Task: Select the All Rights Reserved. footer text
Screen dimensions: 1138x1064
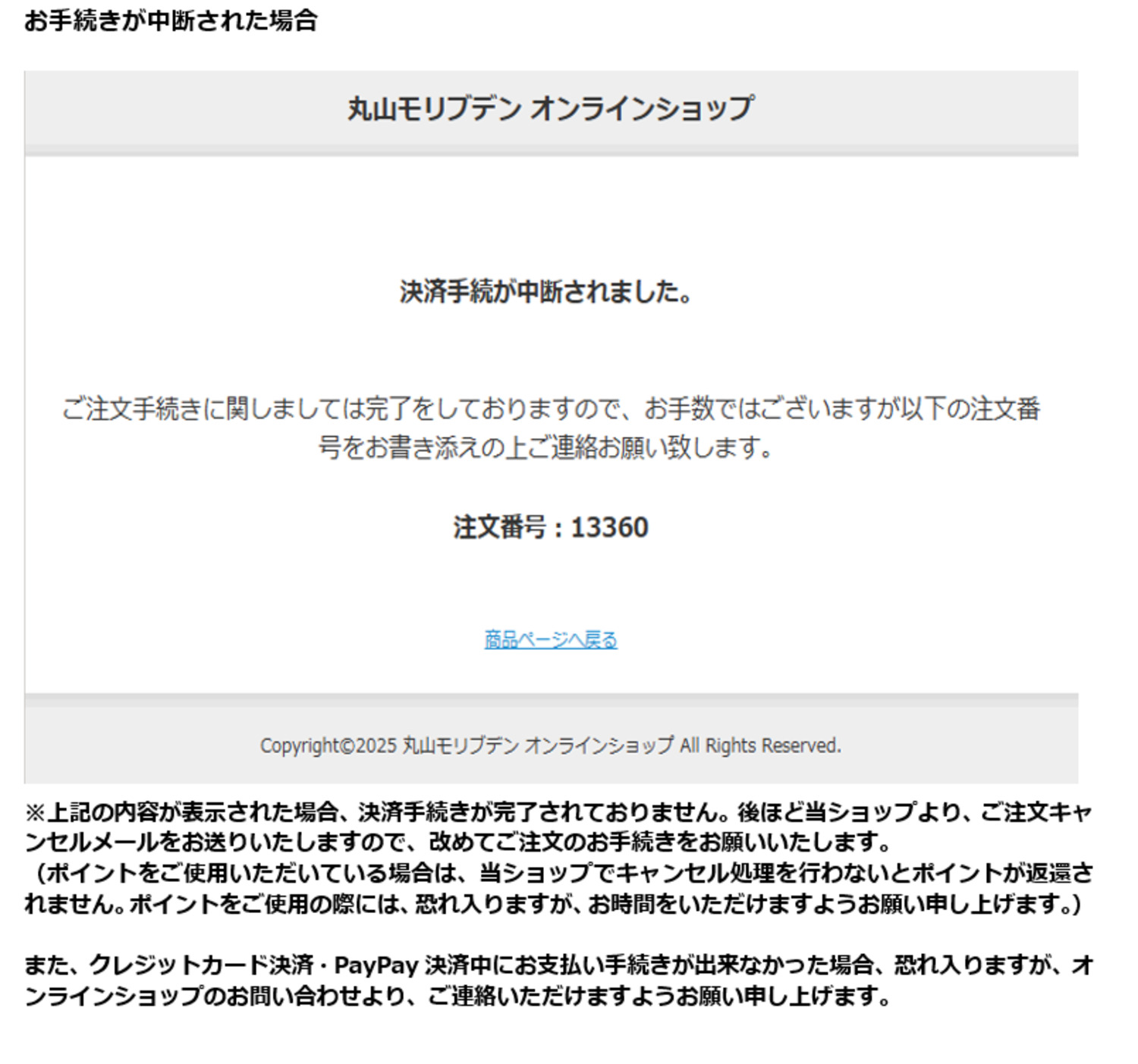Action: [x=760, y=745]
